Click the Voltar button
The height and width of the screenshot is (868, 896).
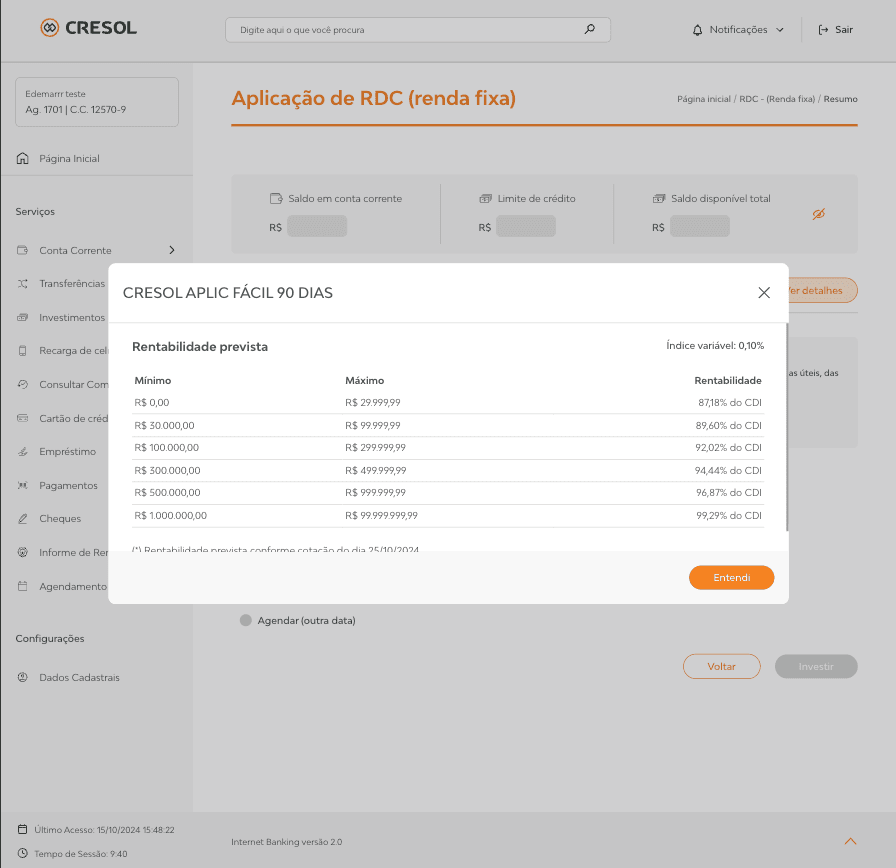point(721,666)
